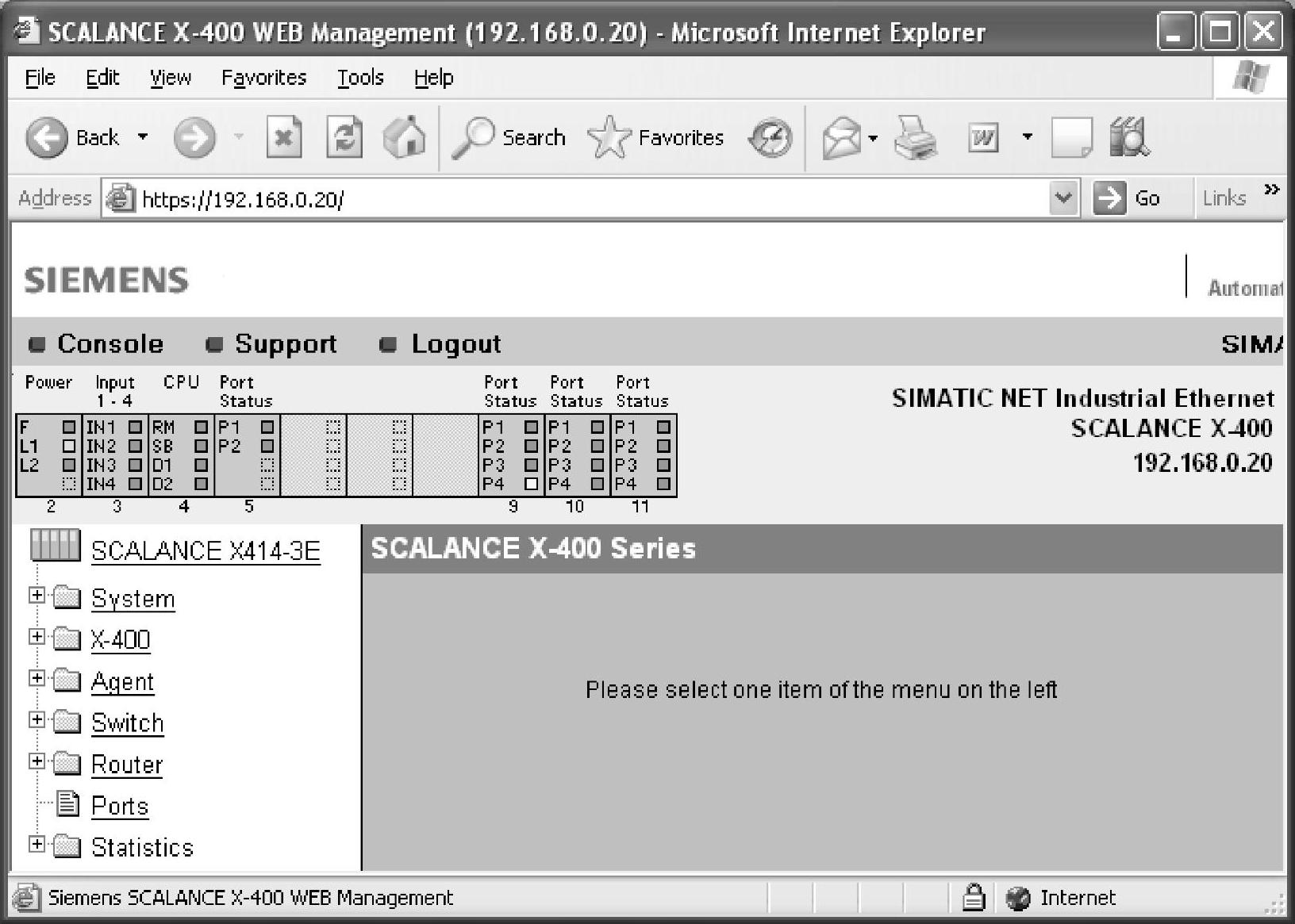Expand the Router tree node
1295x924 pixels.
[37, 761]
